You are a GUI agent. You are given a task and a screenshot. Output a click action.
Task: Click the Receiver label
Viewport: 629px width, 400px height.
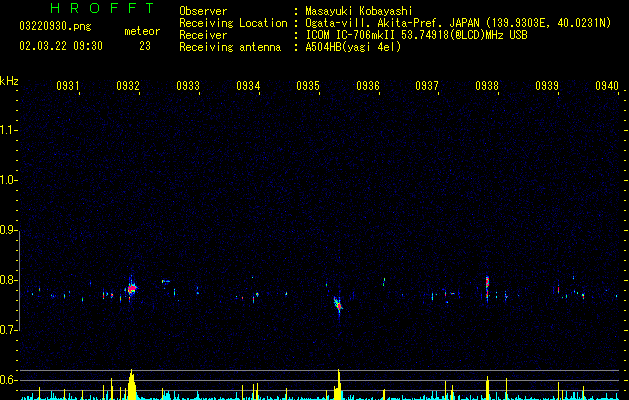(x=203, y=35)
